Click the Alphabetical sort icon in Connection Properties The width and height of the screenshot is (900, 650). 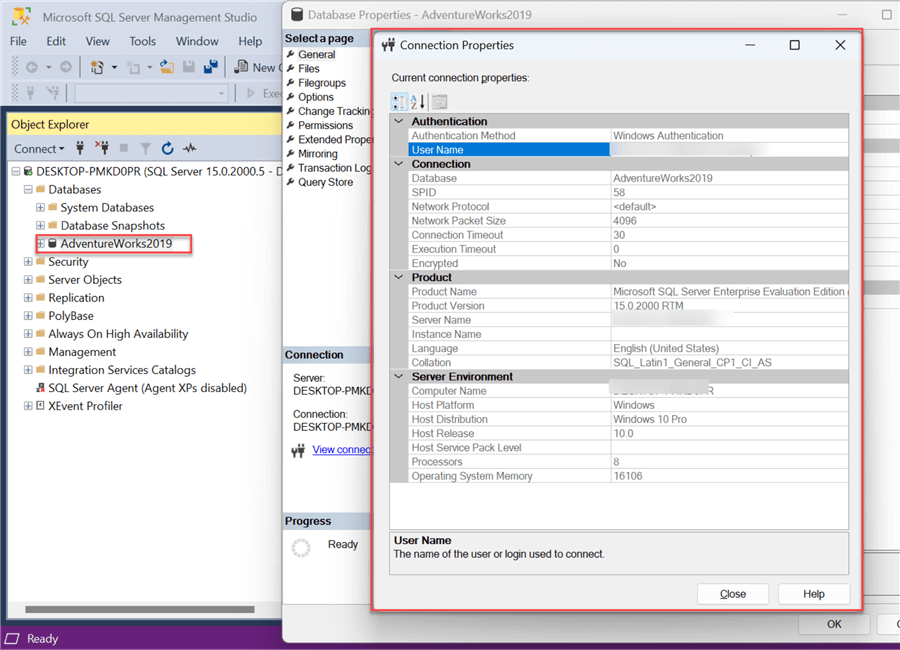tap(418, 102)
